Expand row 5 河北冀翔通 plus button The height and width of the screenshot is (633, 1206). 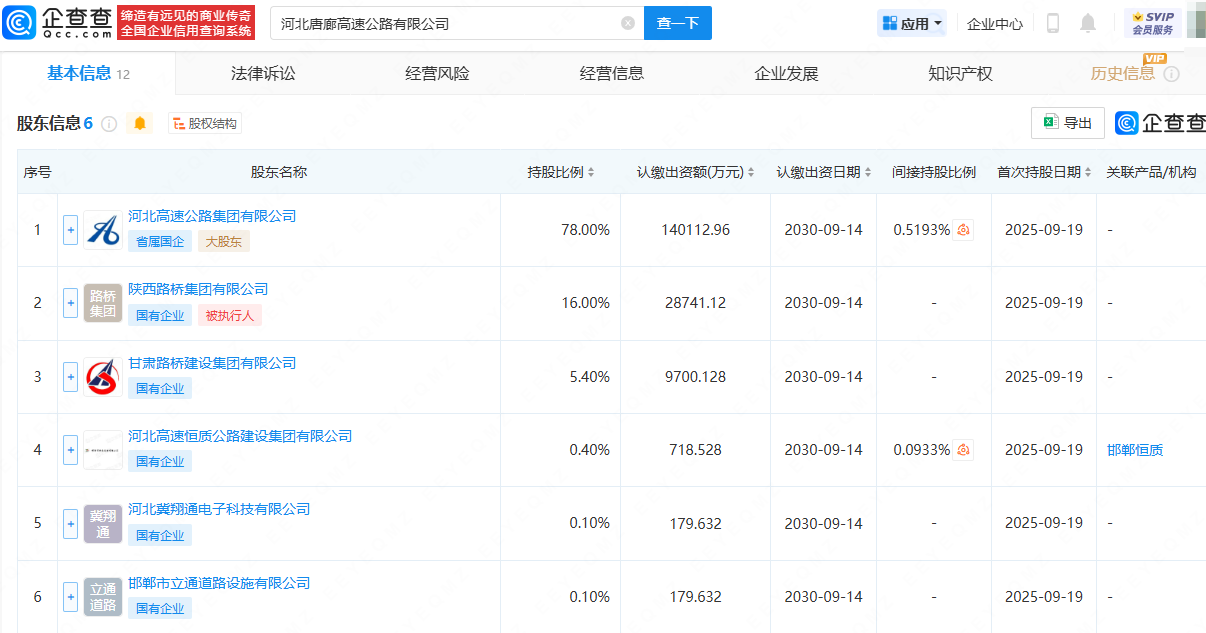point(70,523)
